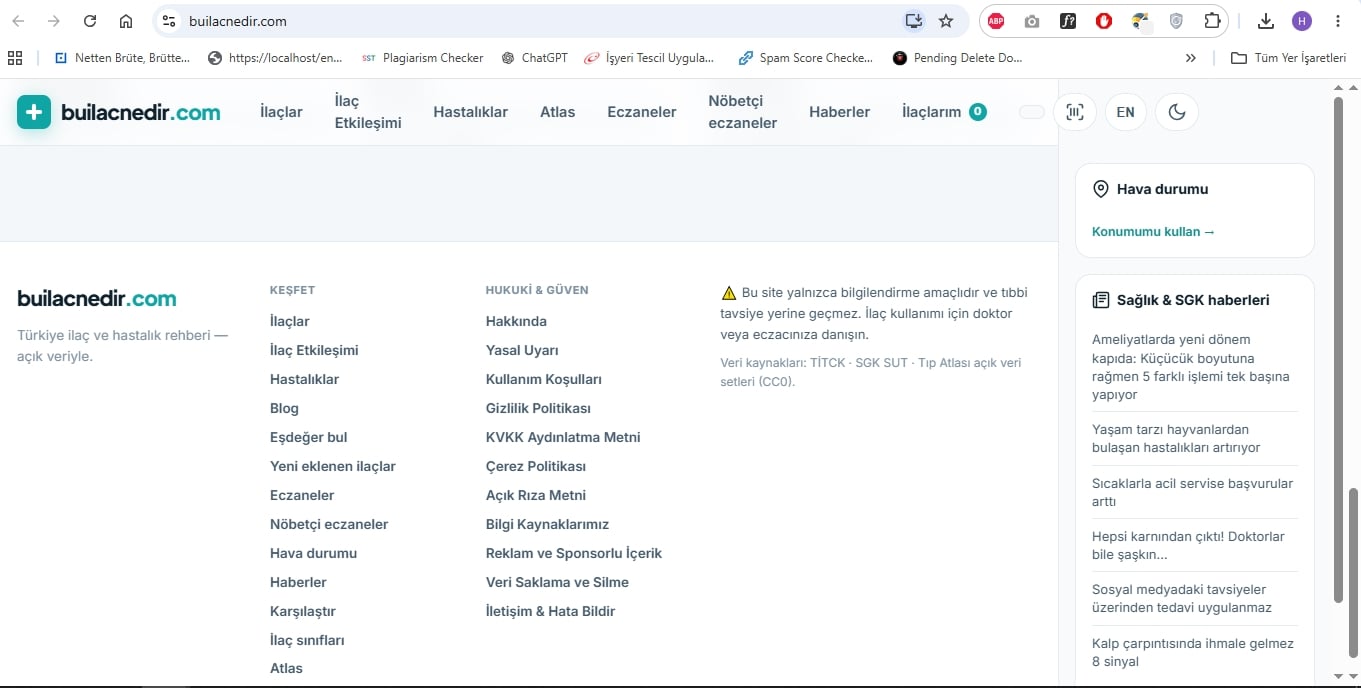
Task: Toggle the switch next to İlaçlarım
Action: [x=1031, y=112]
